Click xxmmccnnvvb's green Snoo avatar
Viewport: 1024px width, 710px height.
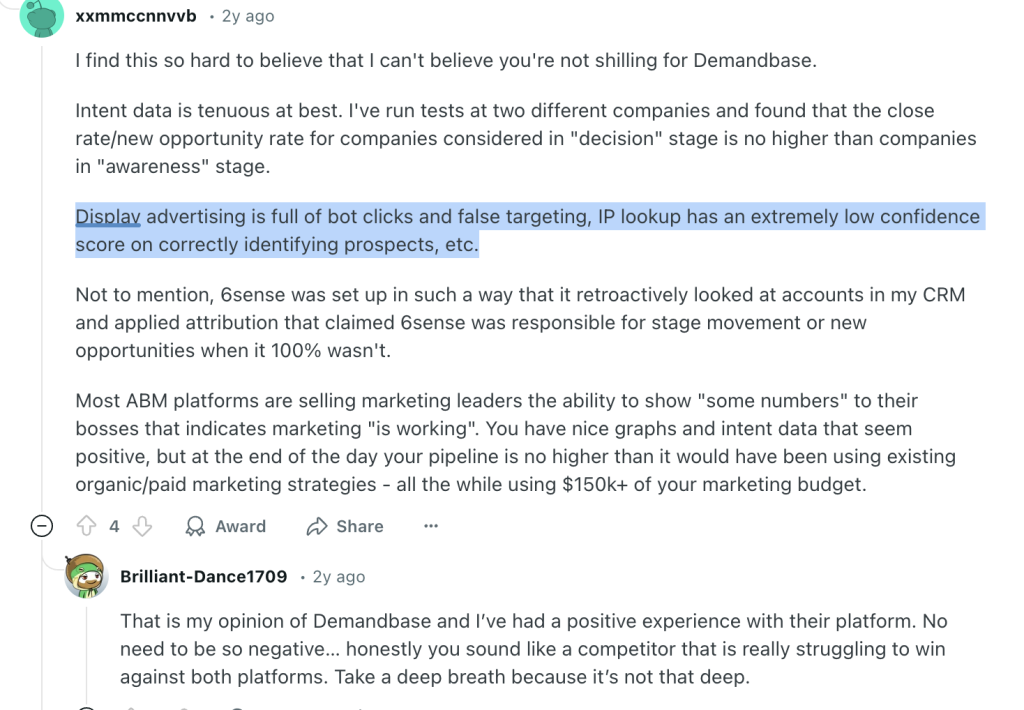pos(41,18)
